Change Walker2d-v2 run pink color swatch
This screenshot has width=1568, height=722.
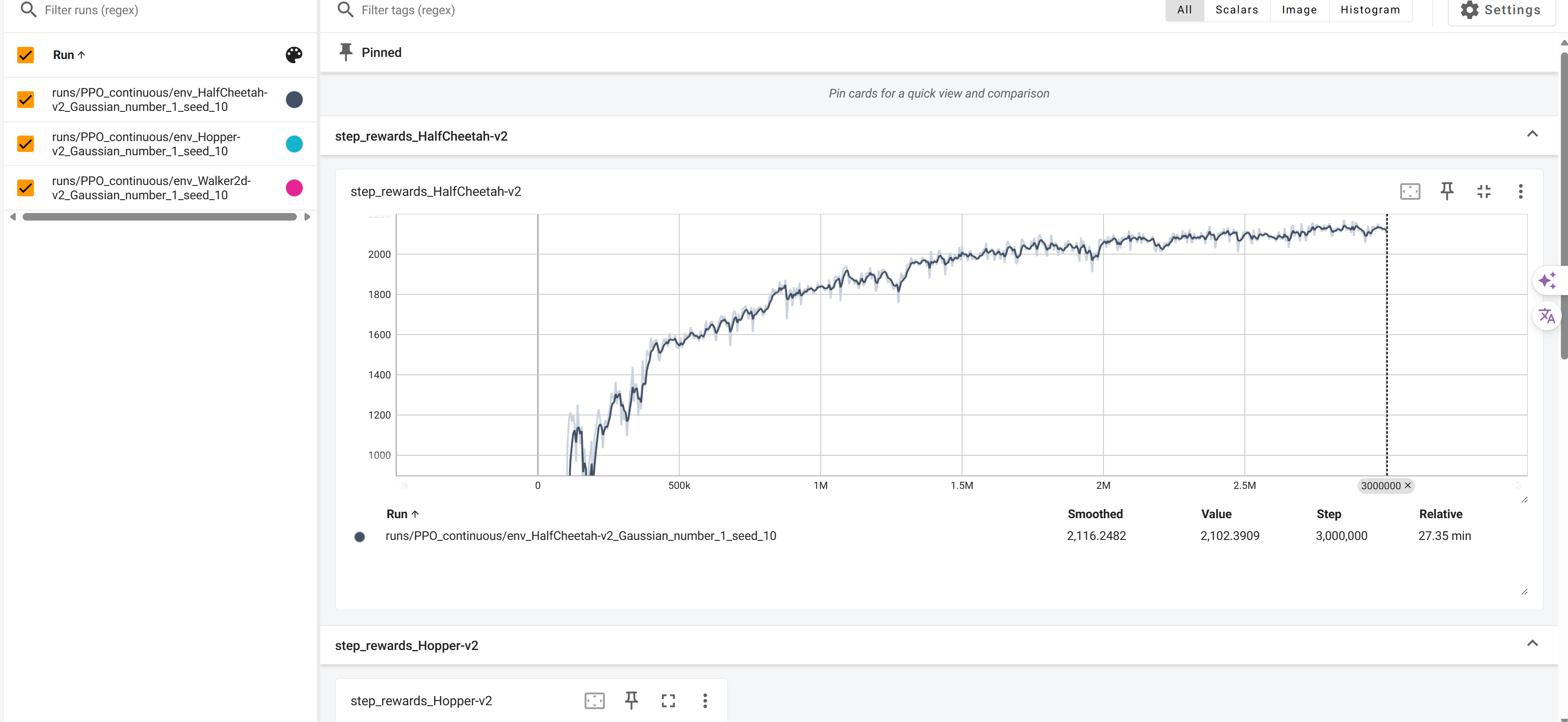point(294,188)
